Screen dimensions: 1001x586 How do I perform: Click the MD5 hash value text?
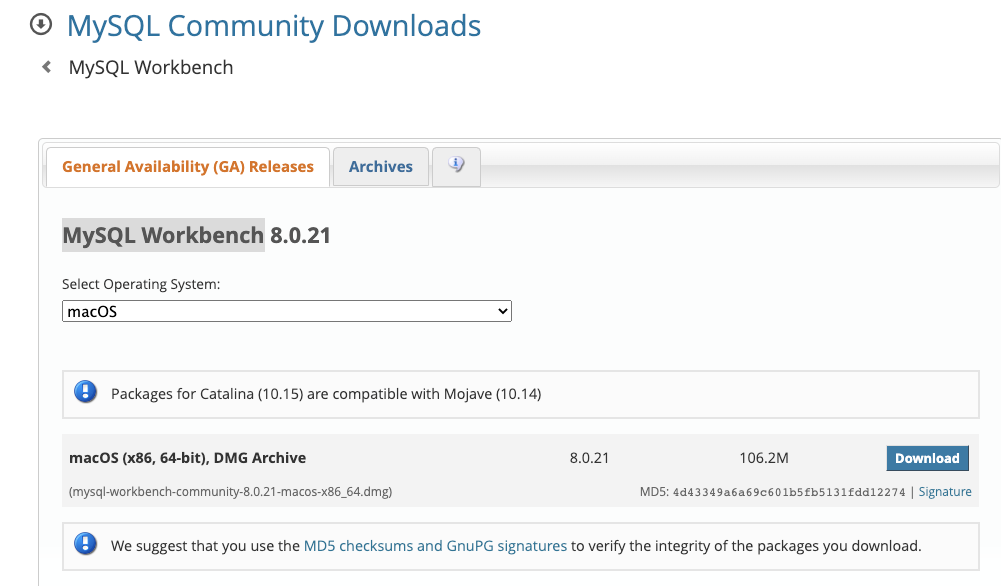pos(789,492)
